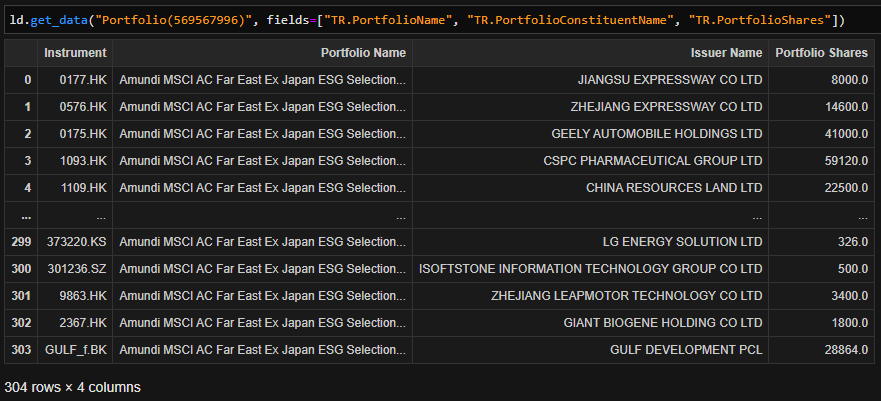The width and height of the screenshot is (881, 401).
Task: Click issuer GEELY AUTOMOBILE HOLDINGS LTD
Action: (657, 134)
